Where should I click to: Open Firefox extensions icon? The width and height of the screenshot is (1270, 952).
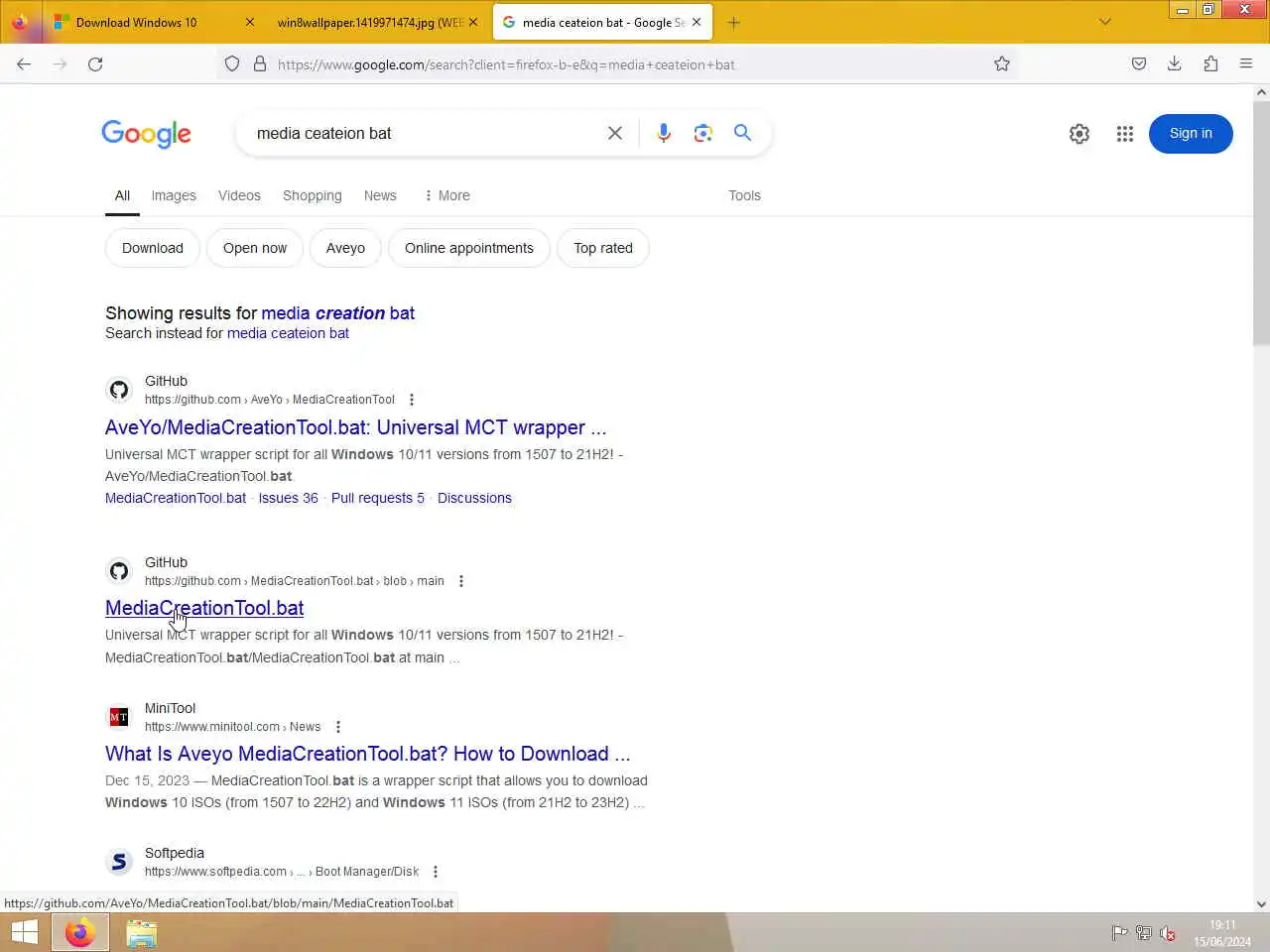[x=1210, y=63]
